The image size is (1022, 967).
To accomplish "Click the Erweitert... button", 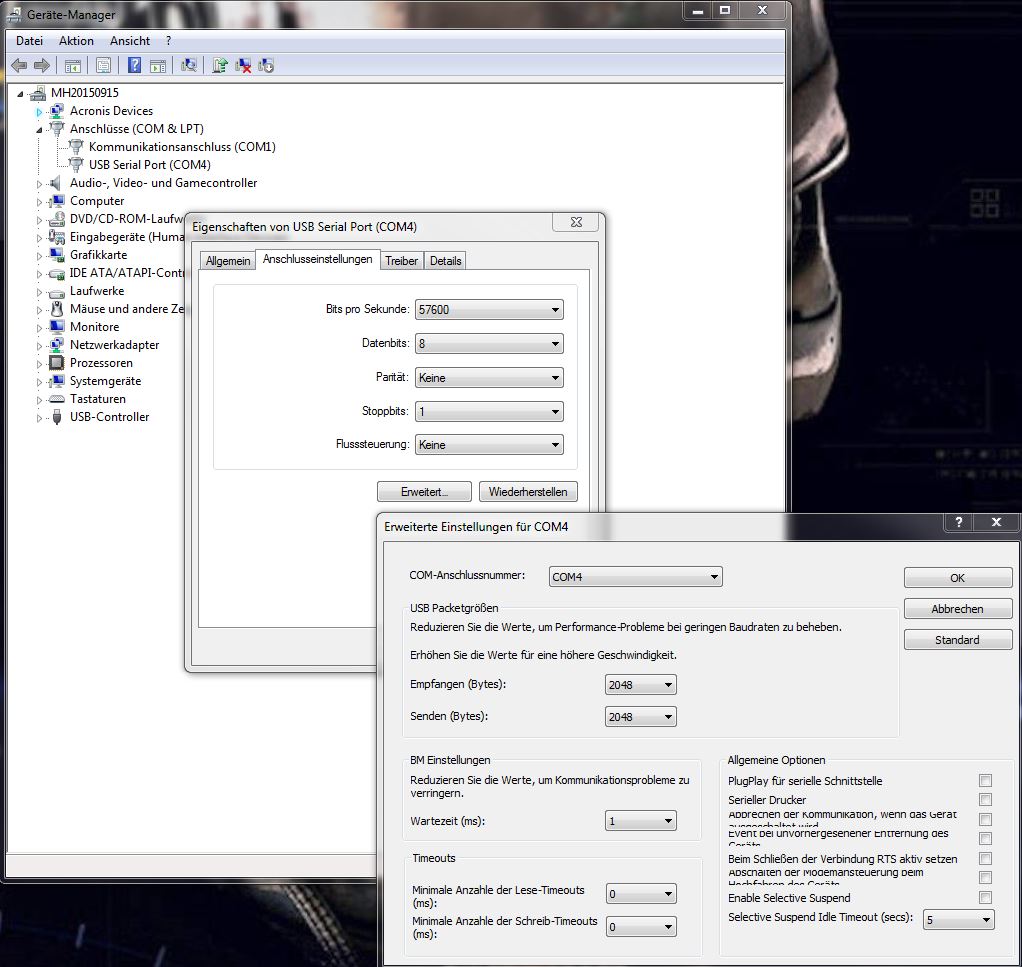I will [424, 492].
